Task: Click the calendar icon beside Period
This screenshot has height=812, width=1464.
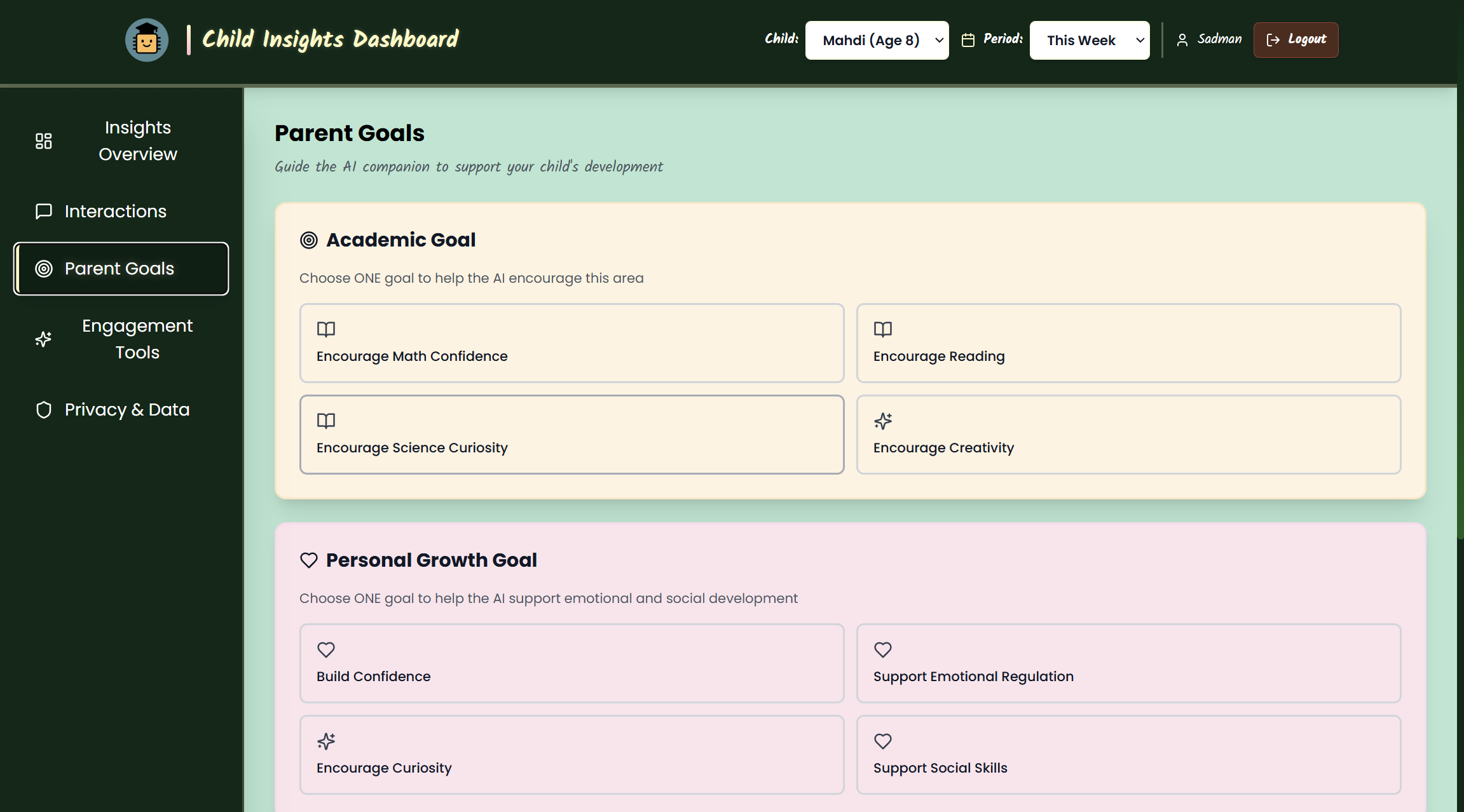Action: pos(968,40)
